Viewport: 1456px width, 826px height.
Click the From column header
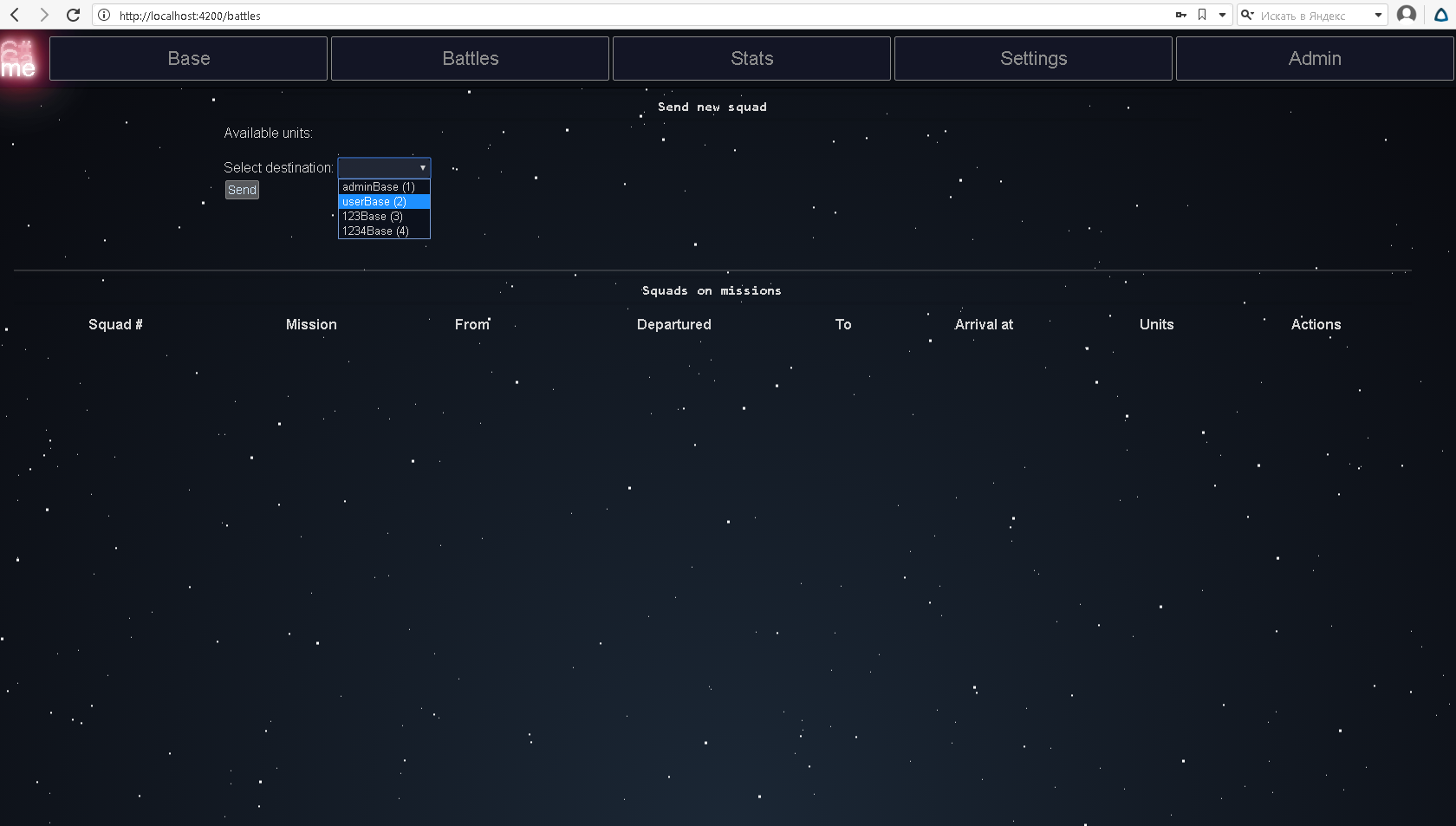coord(472,324)
